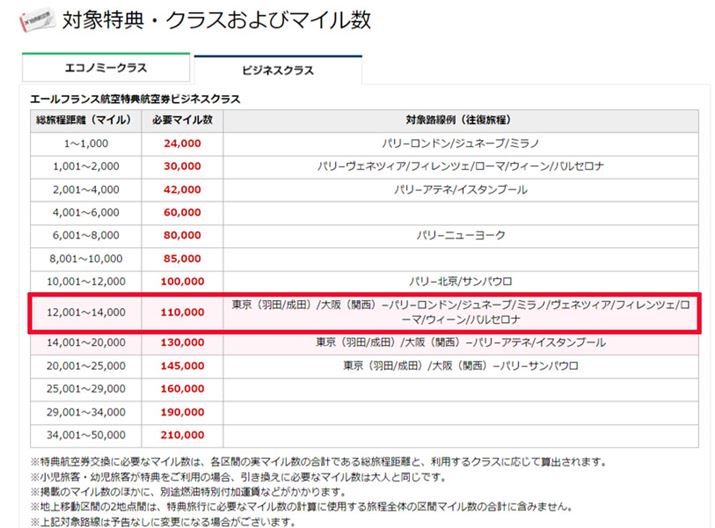Click the miles value 100,000
Viewport: 715px width, 528px height.
point(182,281)
